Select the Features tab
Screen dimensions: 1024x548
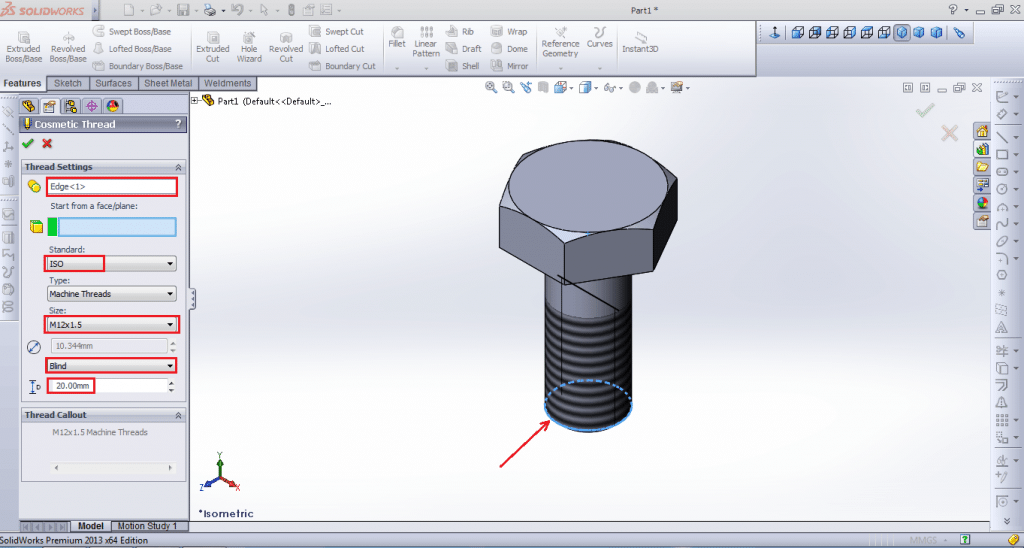(22, 83)
